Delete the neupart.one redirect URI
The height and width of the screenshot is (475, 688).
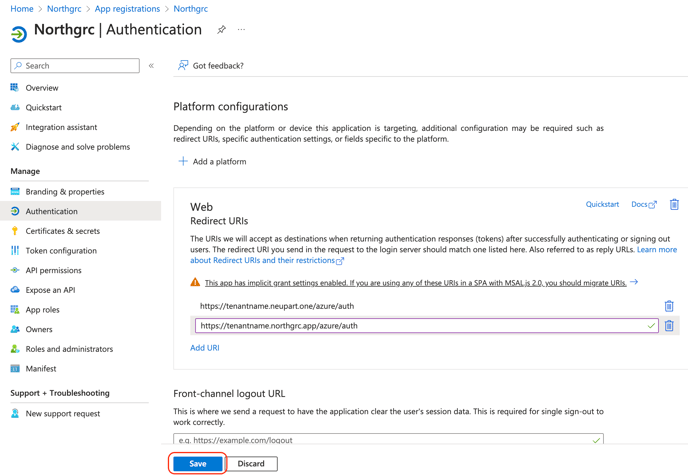pos(669,306)
